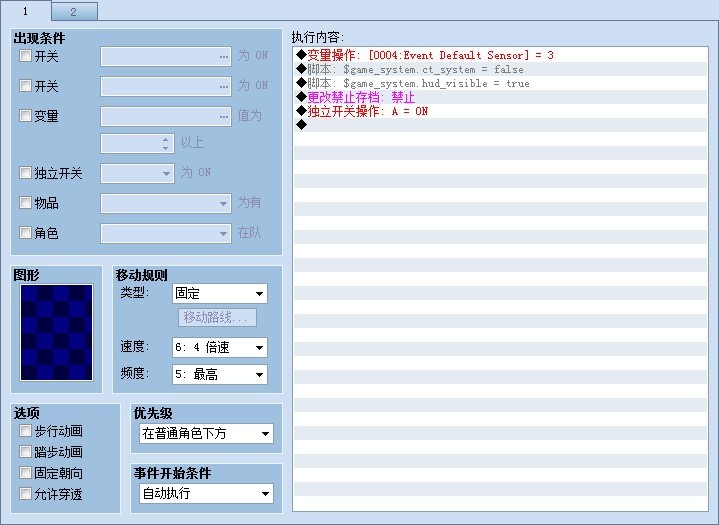Select the ct_system = false script line
Viewport: 719px width, 525px height.
click(x=500, y=69)
